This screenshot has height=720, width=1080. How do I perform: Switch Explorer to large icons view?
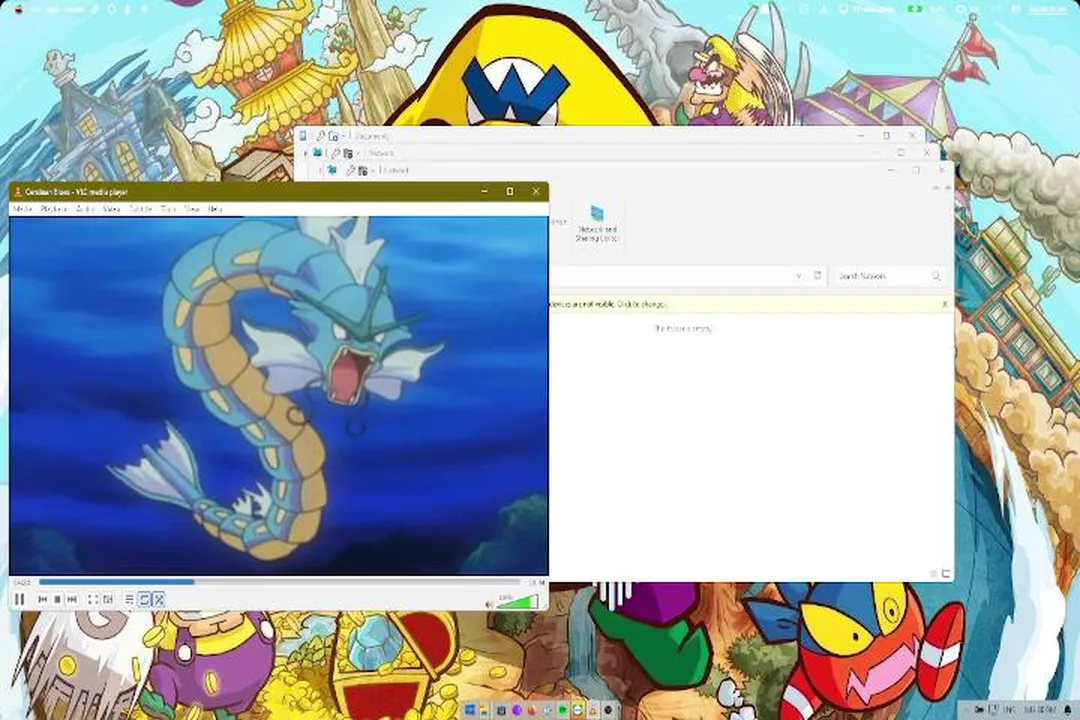click(946, 573)
